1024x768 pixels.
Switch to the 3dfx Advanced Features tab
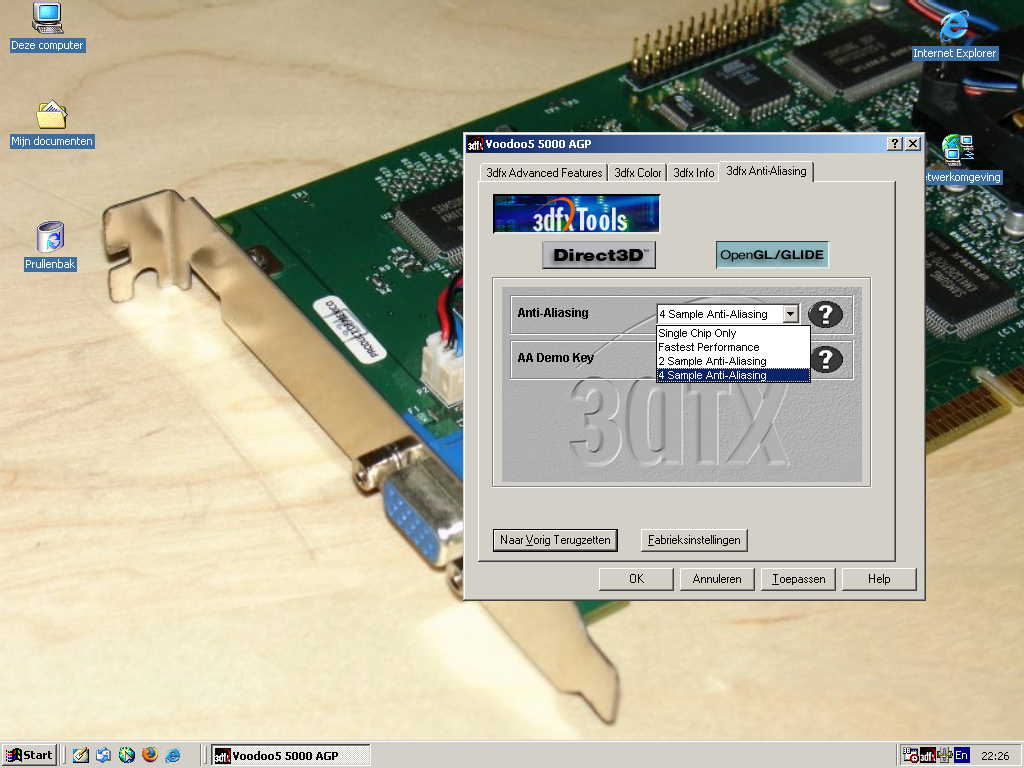pyautogui.click(x=544, y=172)
